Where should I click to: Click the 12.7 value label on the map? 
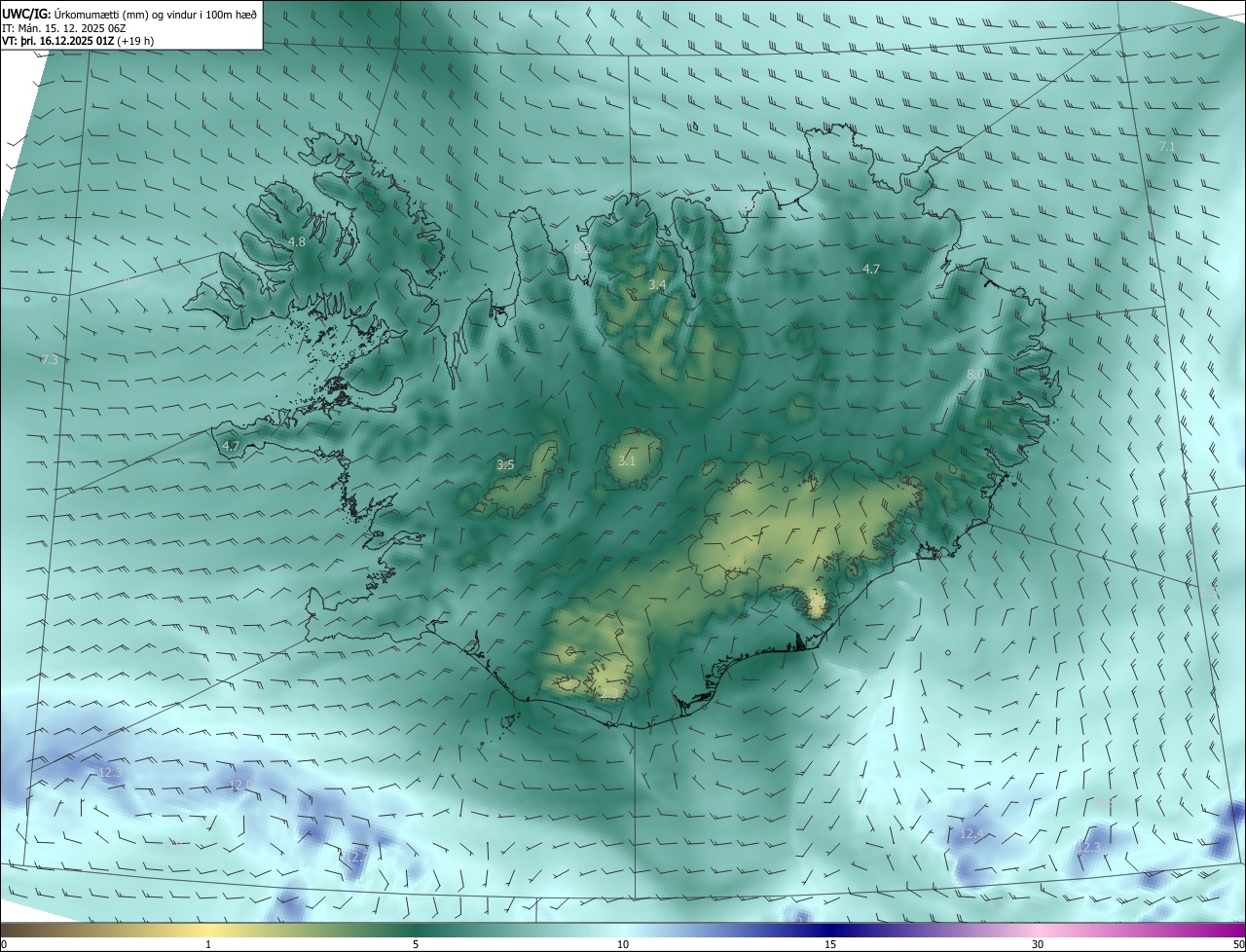point(356,857)
